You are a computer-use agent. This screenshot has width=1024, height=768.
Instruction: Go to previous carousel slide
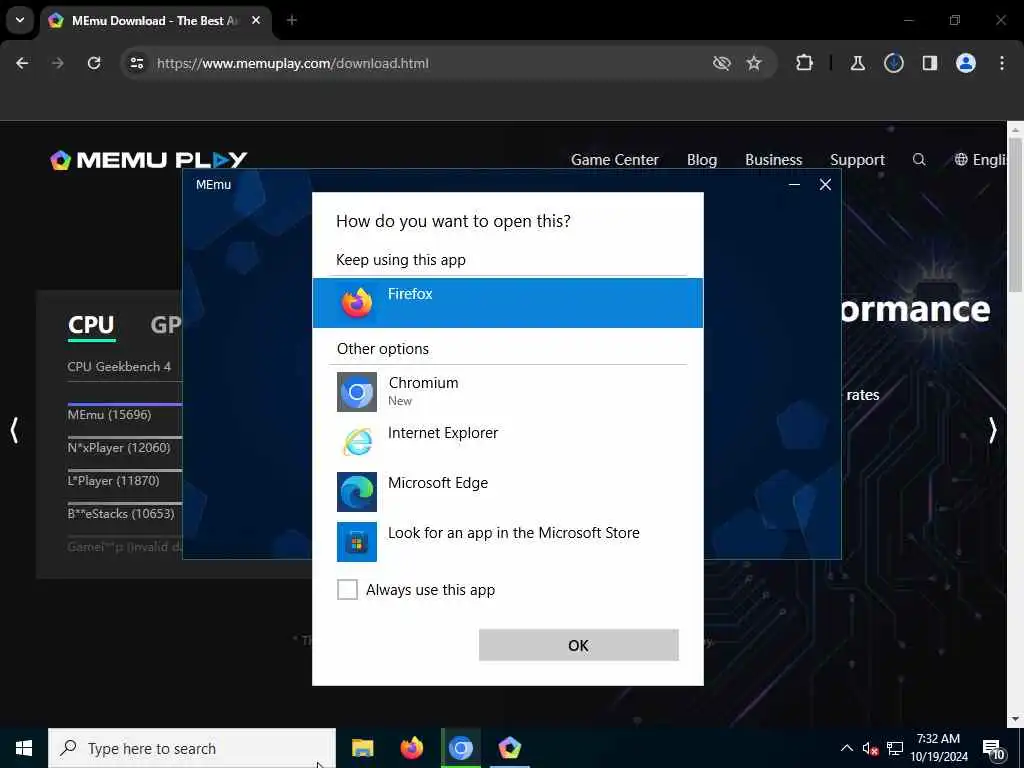pos(14,431)
